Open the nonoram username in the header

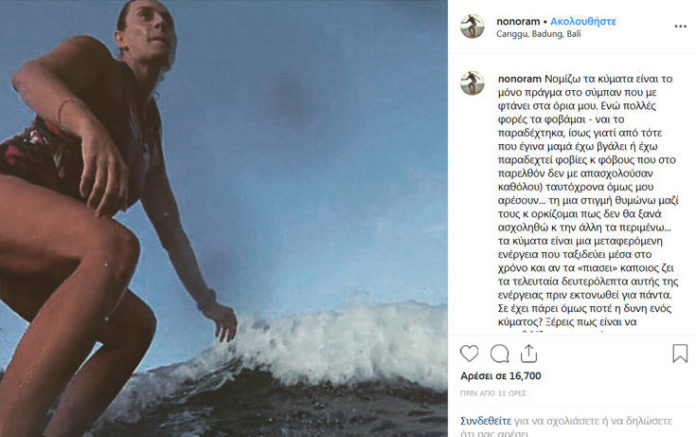coord(517,20)
